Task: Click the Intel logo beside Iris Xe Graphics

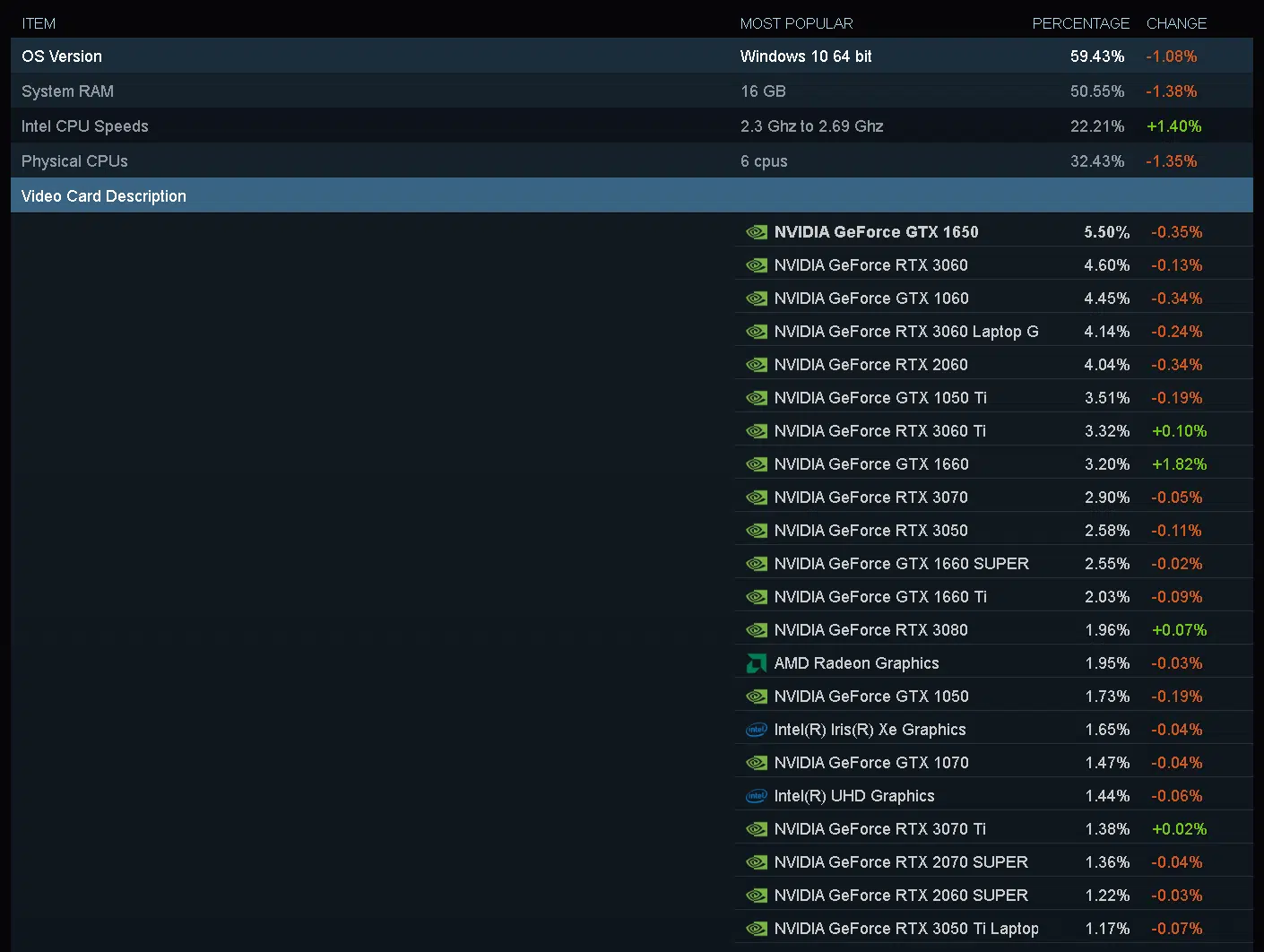Action: click(757, 730)
